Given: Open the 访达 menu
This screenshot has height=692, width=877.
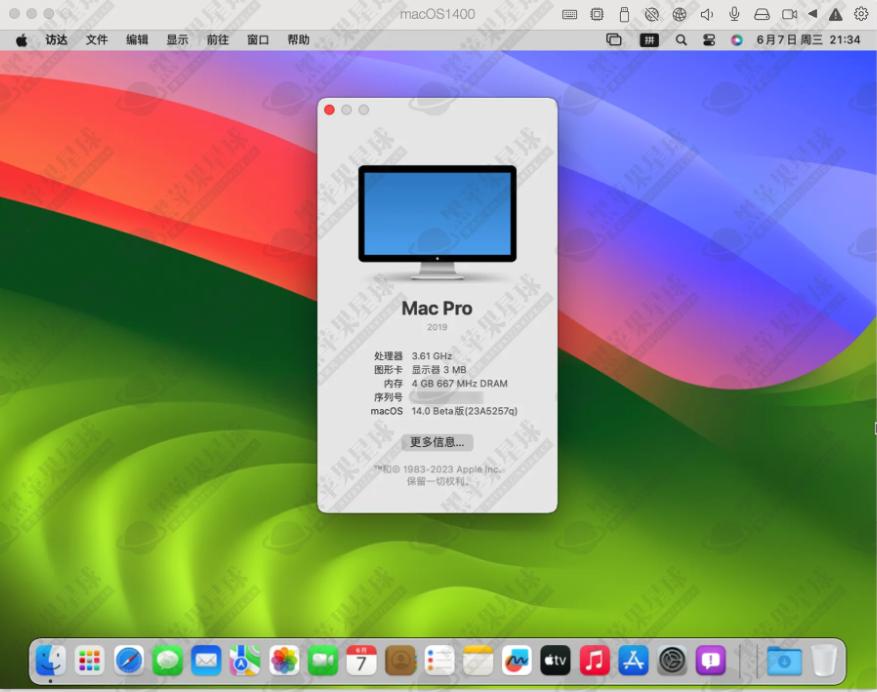Looking at the screenshot, I should pos(56,40).
